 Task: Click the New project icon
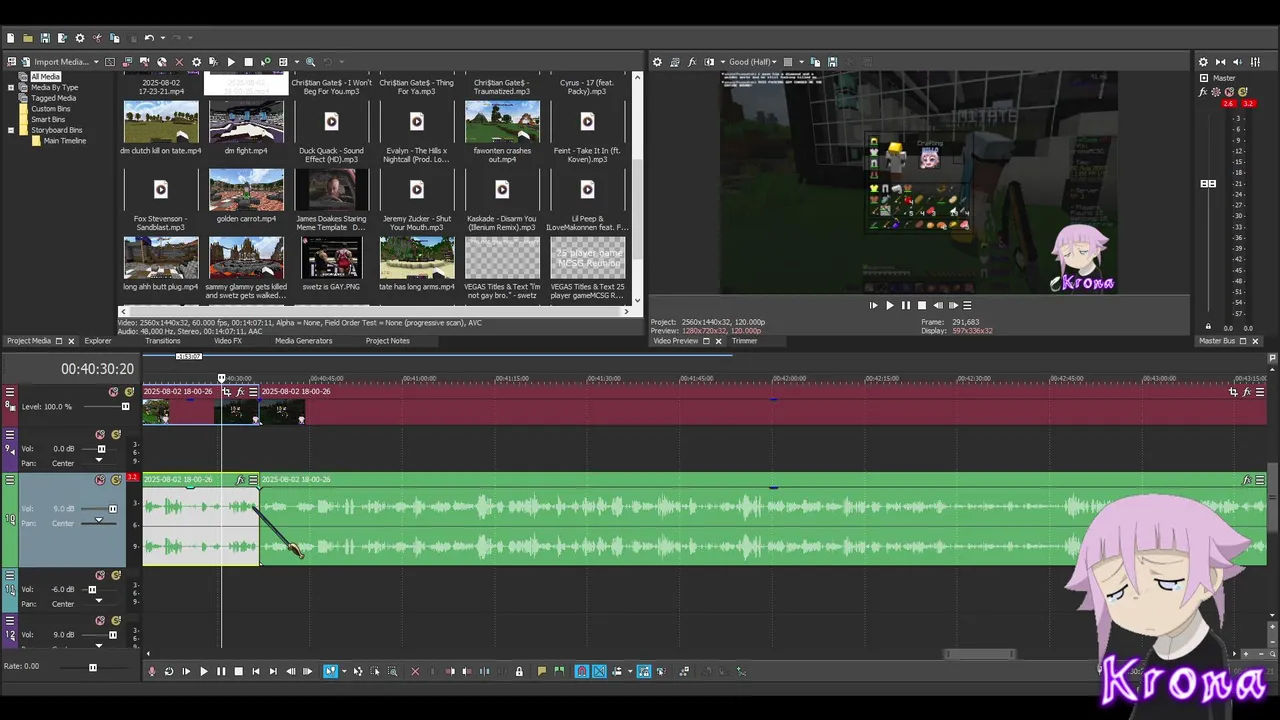click(x=11, y=38)
